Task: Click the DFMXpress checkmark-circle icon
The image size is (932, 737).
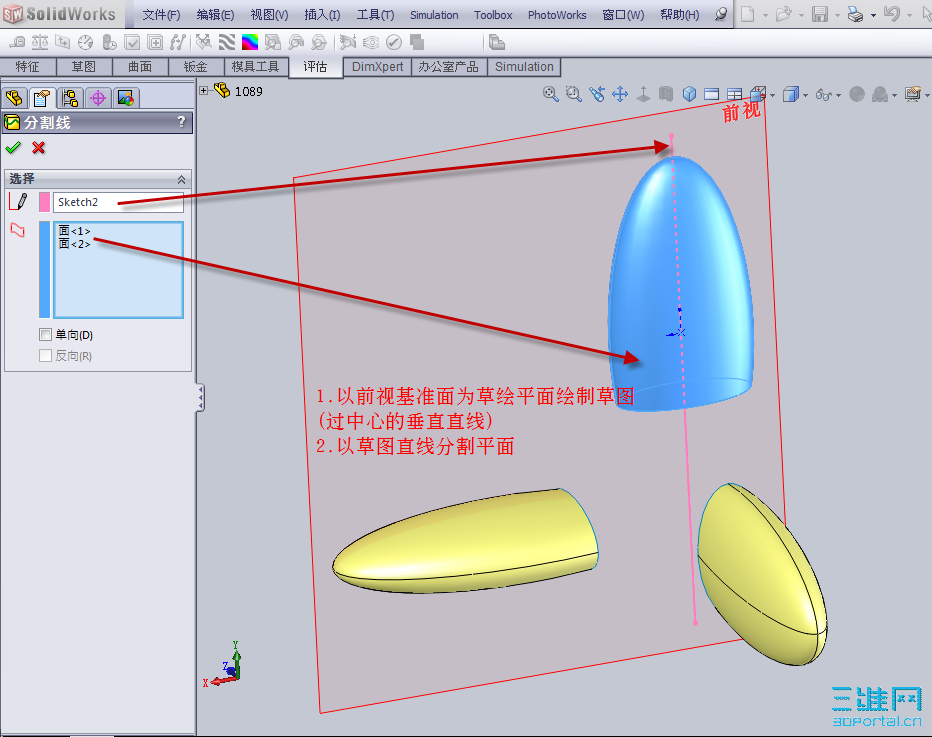Action: coord(394,42)
